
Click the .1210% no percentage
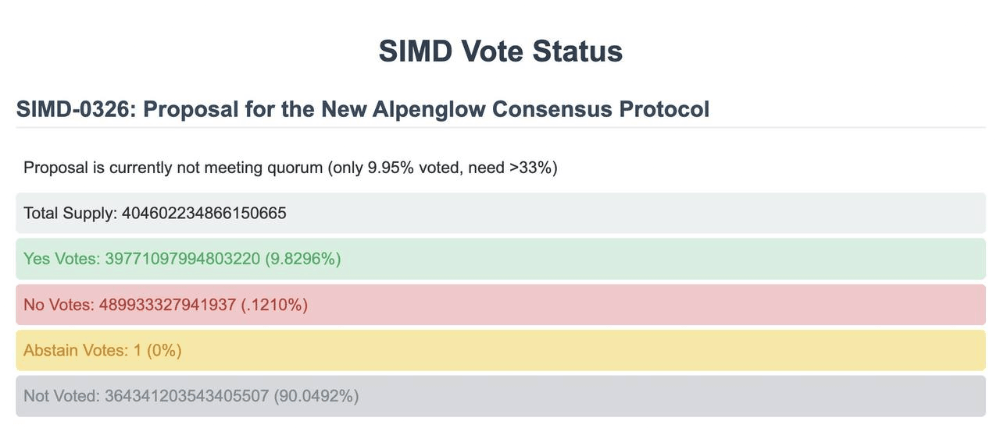pos(271,305)
